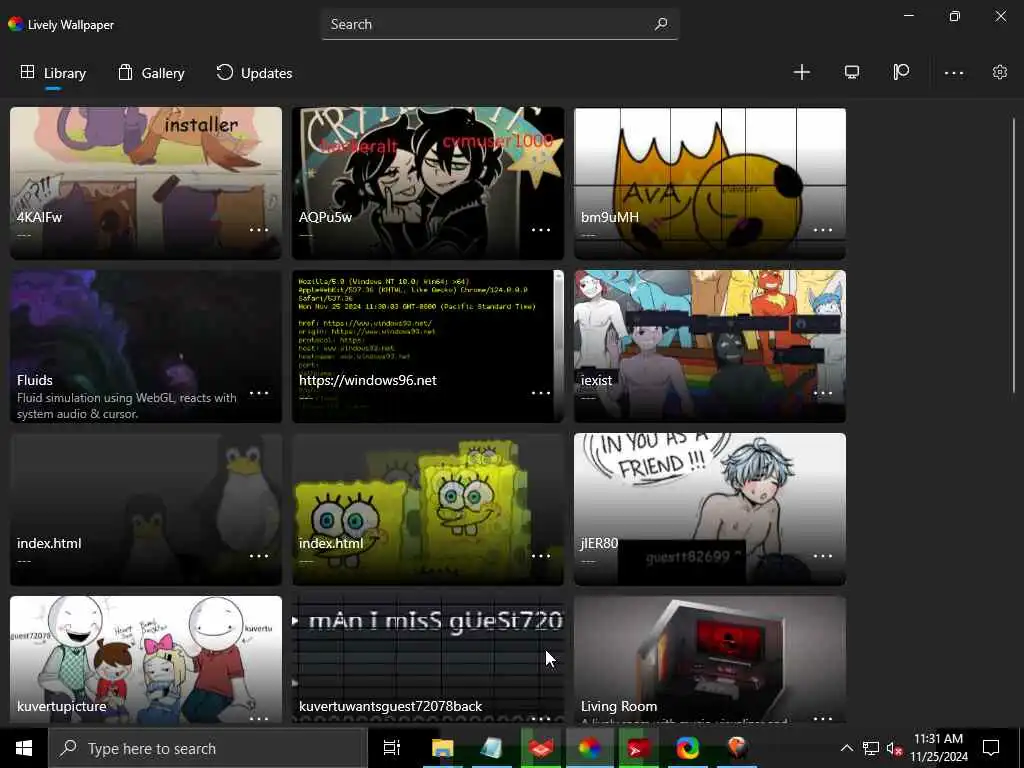Screen dimensions: 1024x768
Task: Switch to the Gallery tab
Action: [x=152, y=73]
